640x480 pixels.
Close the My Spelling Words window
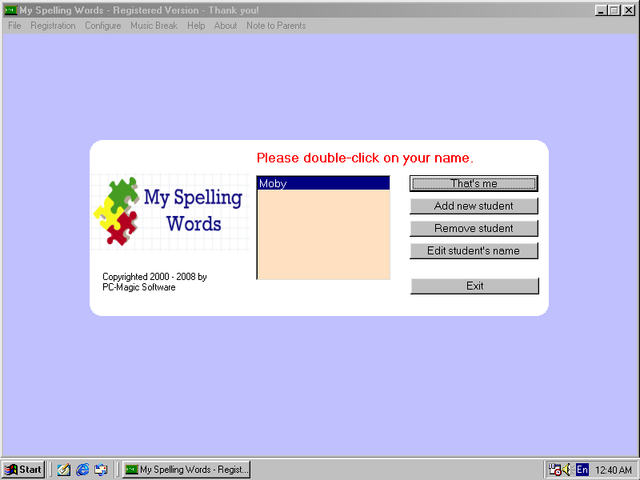coord(629,10)
